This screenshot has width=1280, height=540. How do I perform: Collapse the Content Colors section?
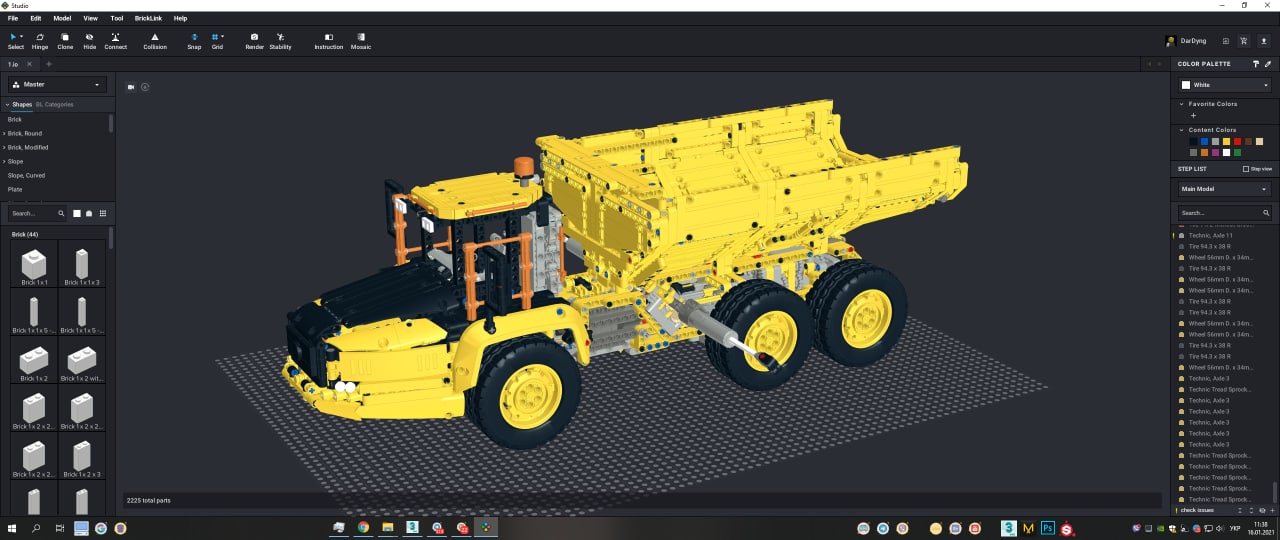[1182, 130]
